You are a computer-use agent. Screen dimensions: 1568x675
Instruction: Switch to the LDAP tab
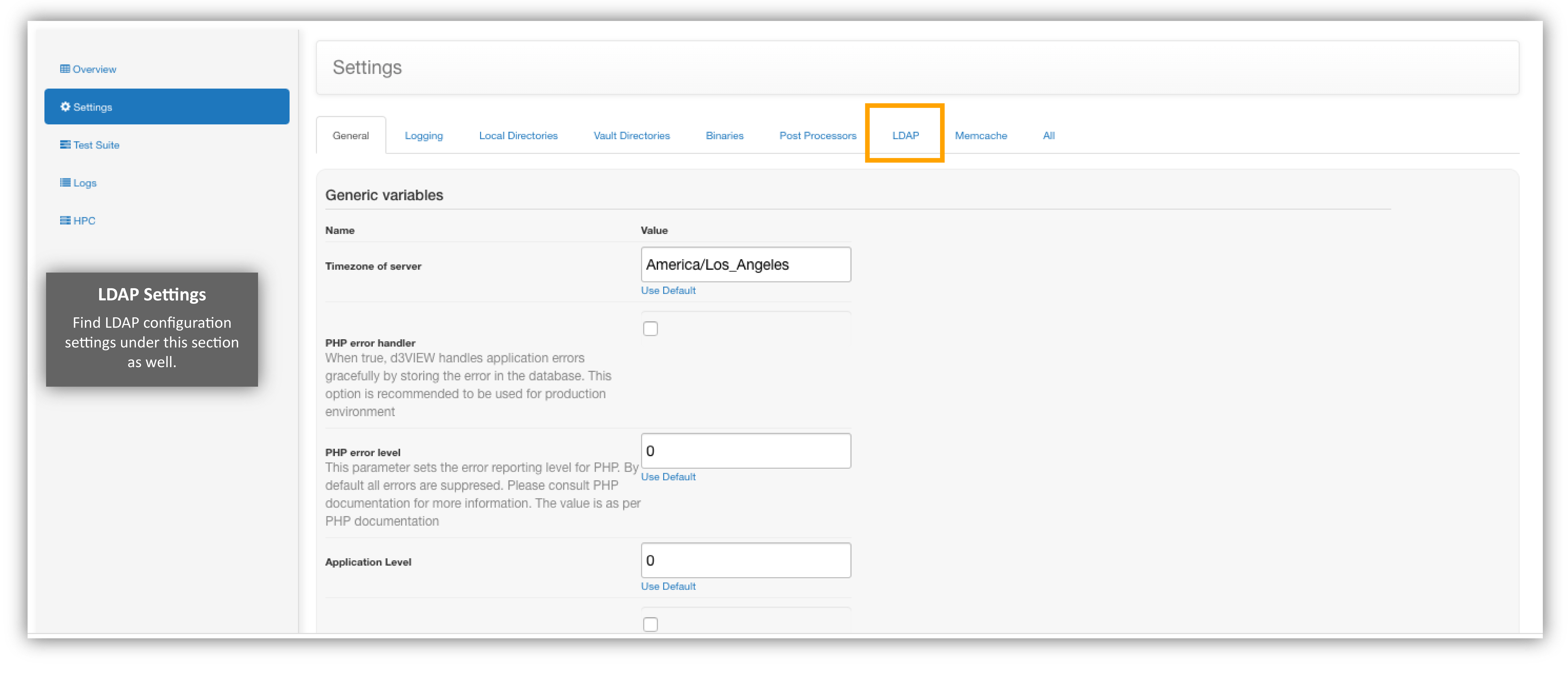click(905, 135)
